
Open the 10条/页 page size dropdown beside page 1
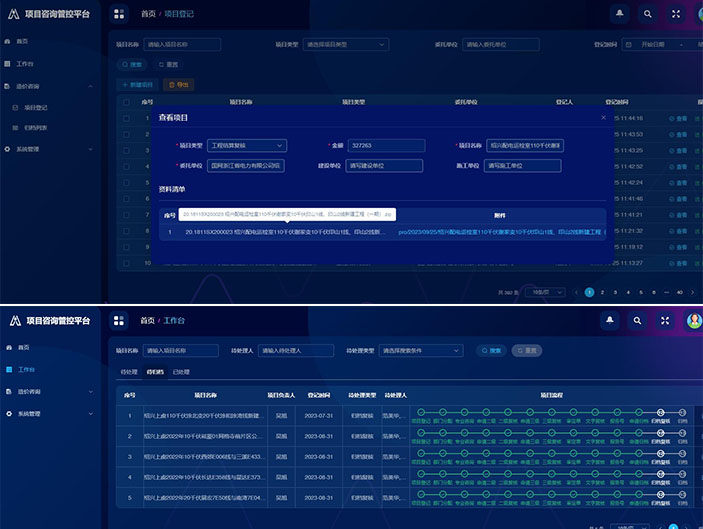pyautogui.click(x=544, y=292)
